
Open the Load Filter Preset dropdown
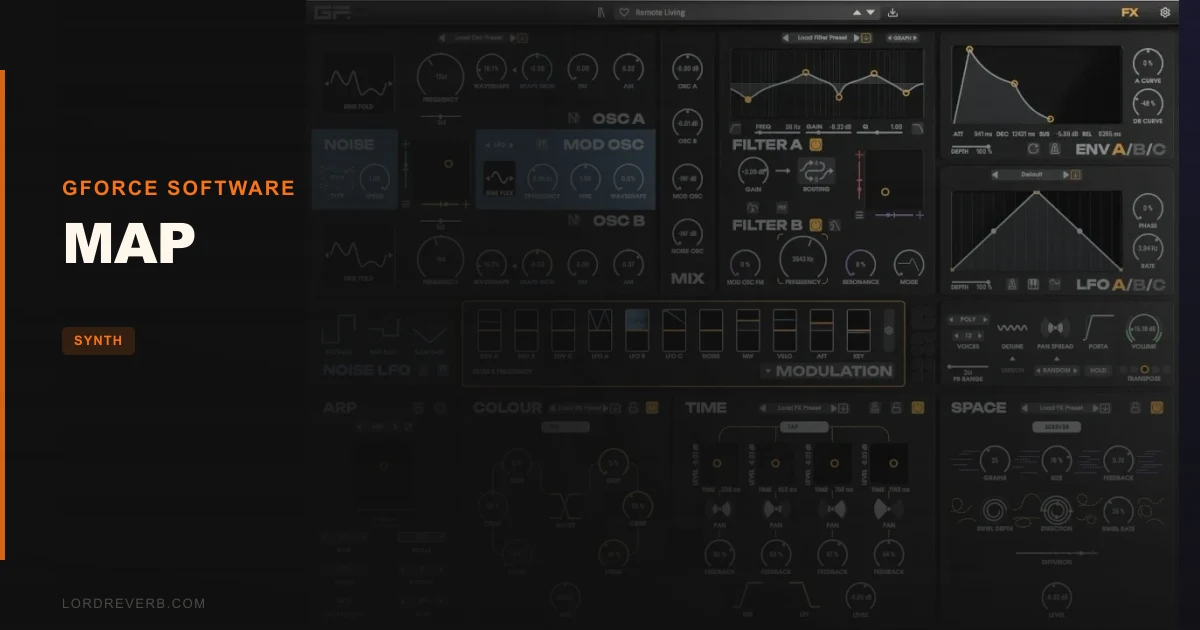tap(820, 38)
